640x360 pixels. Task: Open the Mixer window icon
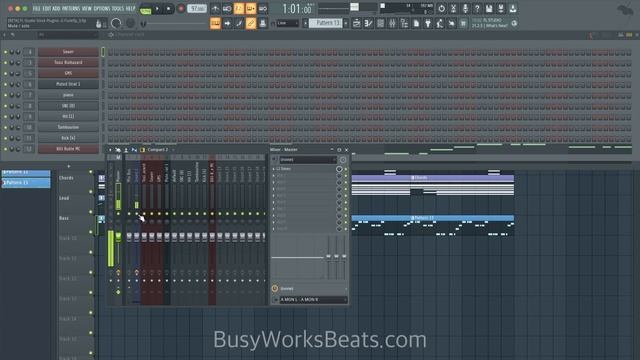392,24
